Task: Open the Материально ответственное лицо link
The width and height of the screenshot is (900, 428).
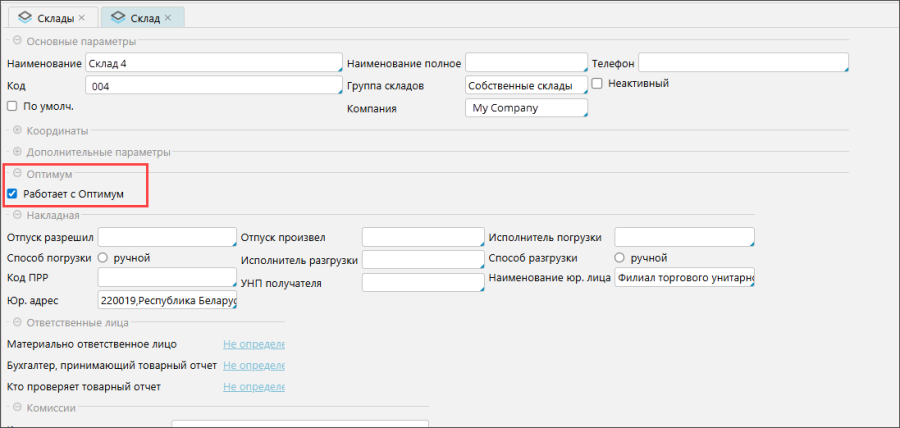Action: pos(255,344)
